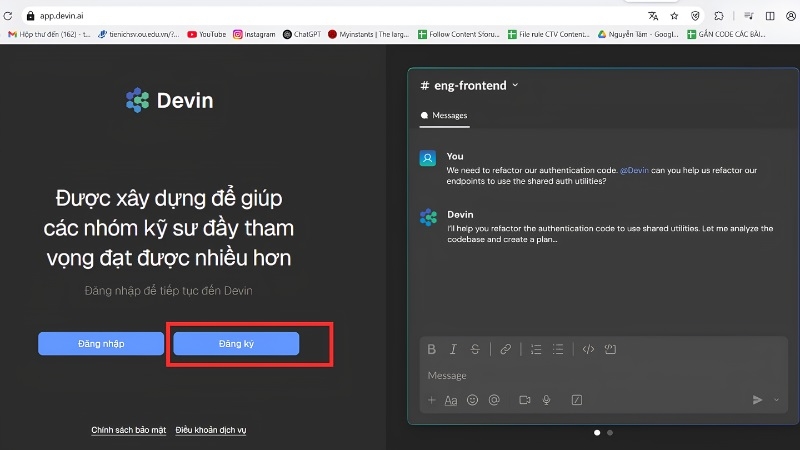Send the message with arrow icon
This screenshot has height=450, width=800.
(758, 400)
